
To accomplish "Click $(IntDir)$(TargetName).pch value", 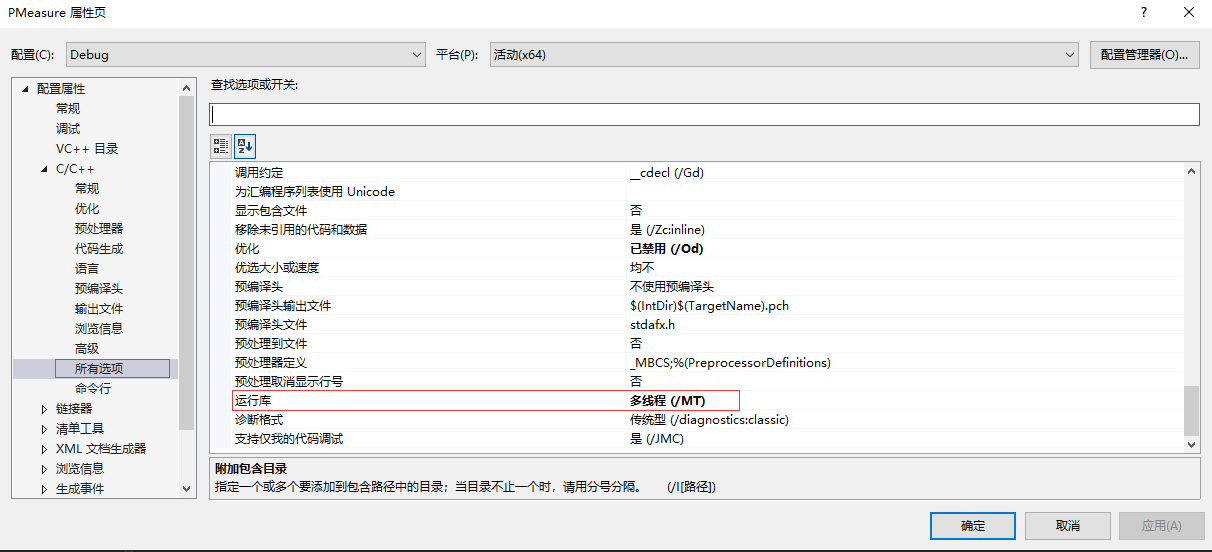I will (709, 306).
